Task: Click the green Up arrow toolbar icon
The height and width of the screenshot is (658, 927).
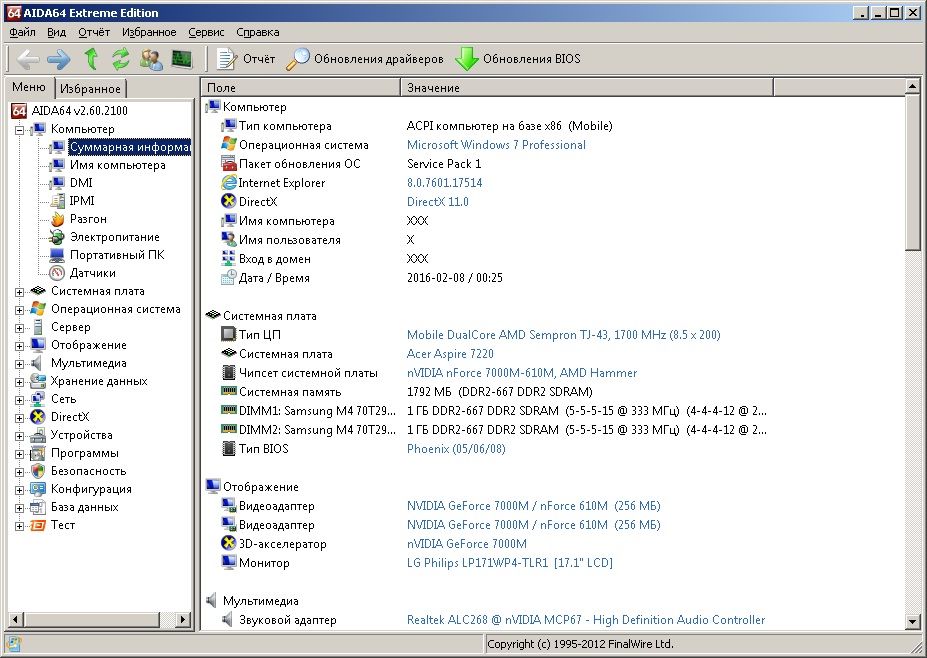Action: tap(92, 59)
